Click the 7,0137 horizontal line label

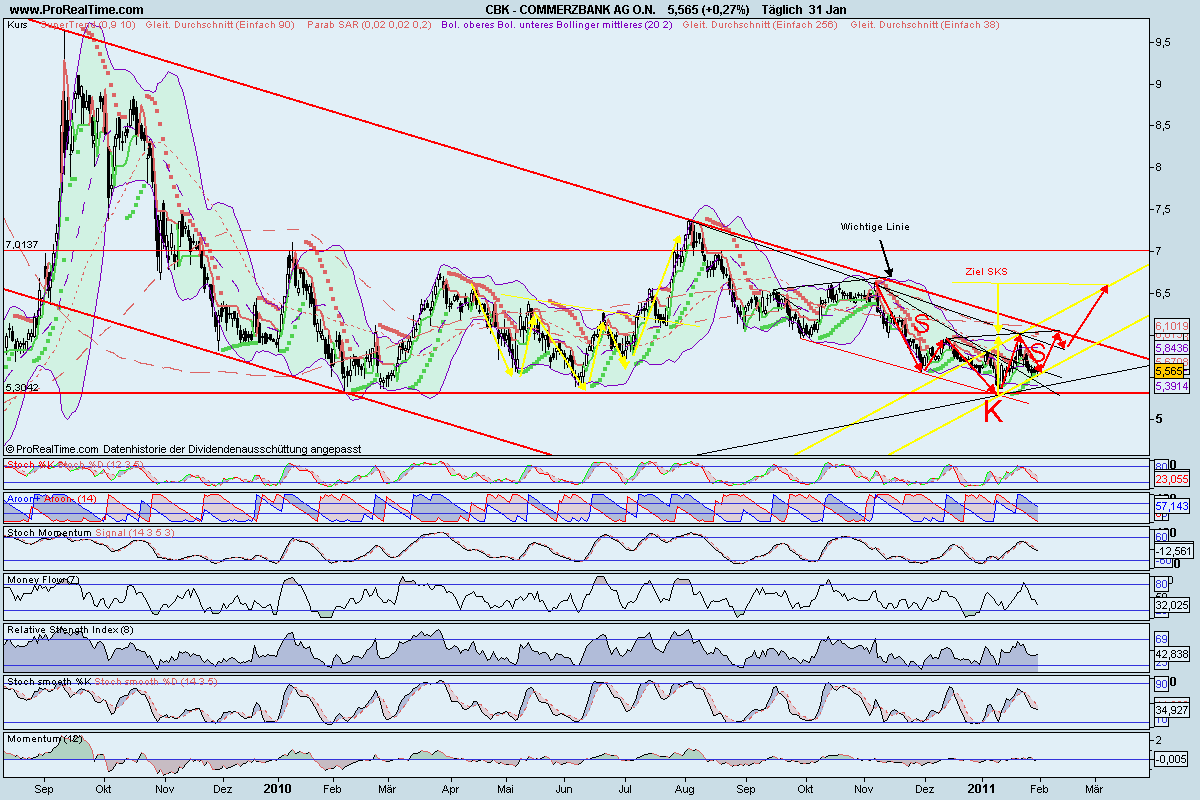point(22,244)
